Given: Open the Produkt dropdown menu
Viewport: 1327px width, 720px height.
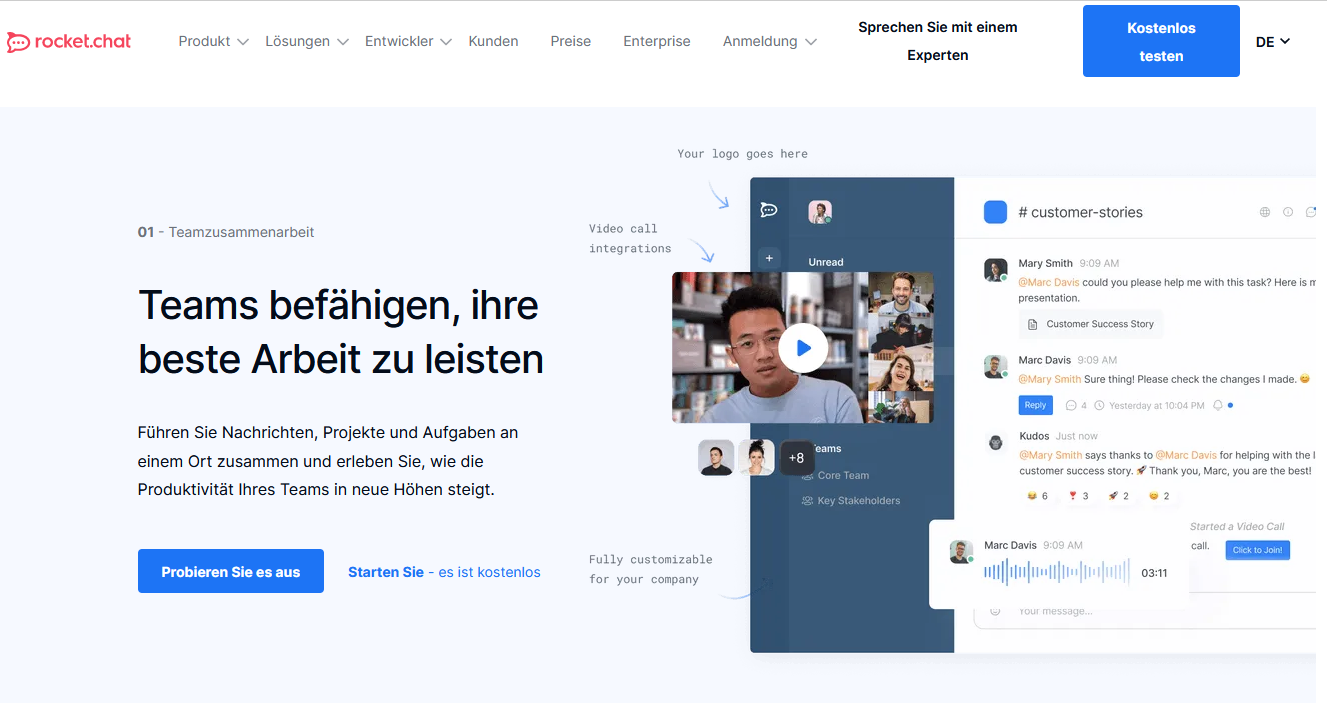Looking at the screenshot, I should [213, 41].
